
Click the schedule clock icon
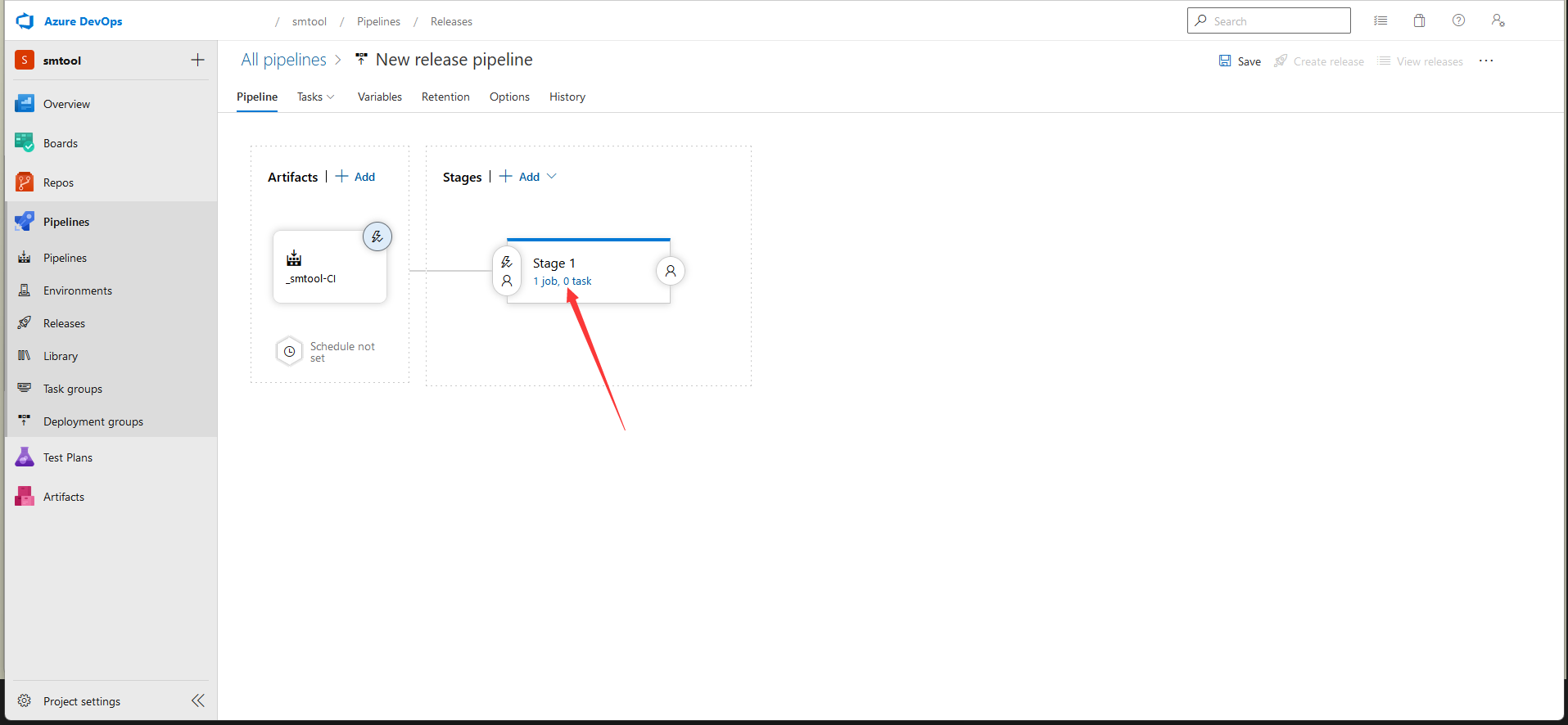(289, 352)
